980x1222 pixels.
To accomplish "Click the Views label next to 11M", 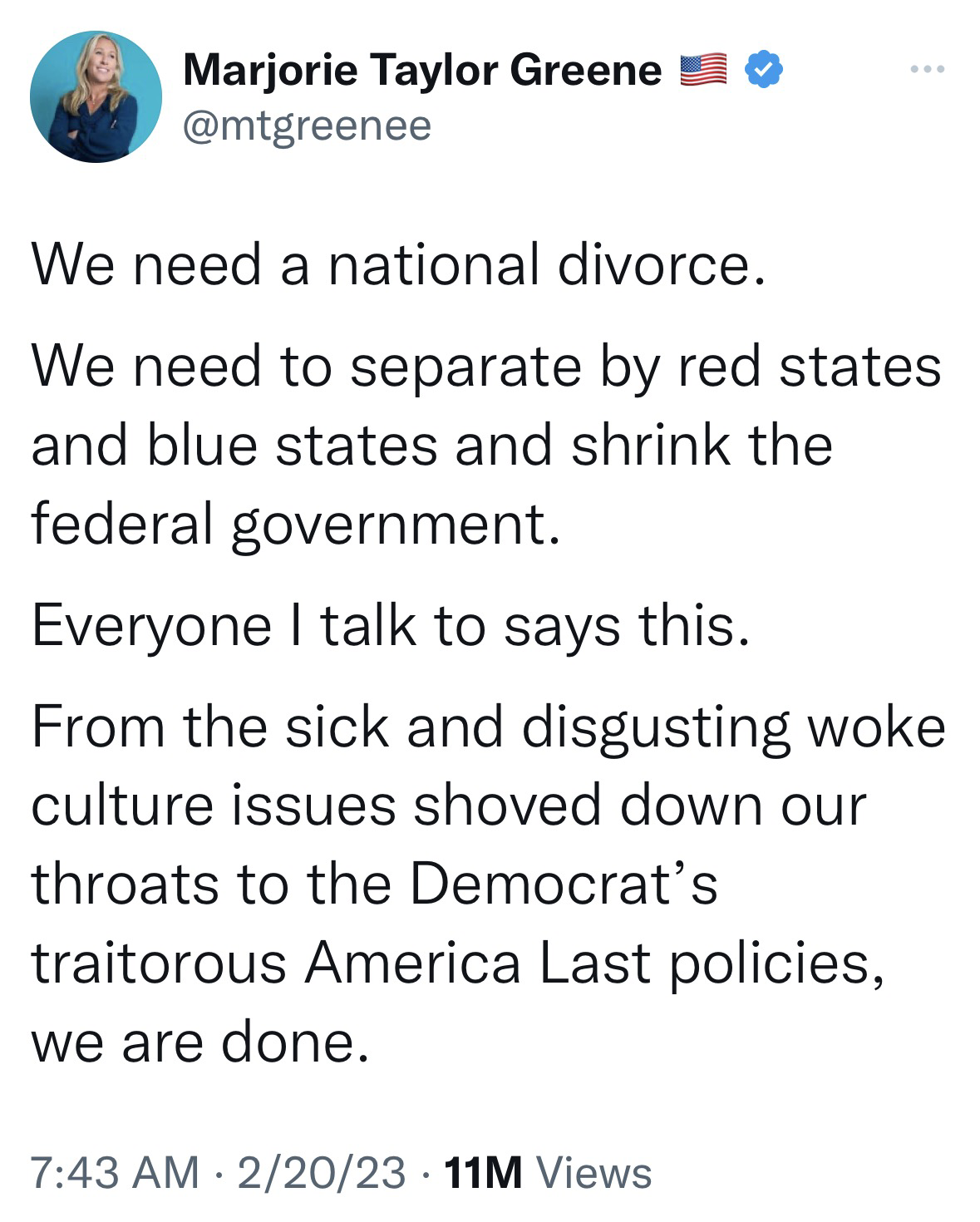I will [594, 1173].
